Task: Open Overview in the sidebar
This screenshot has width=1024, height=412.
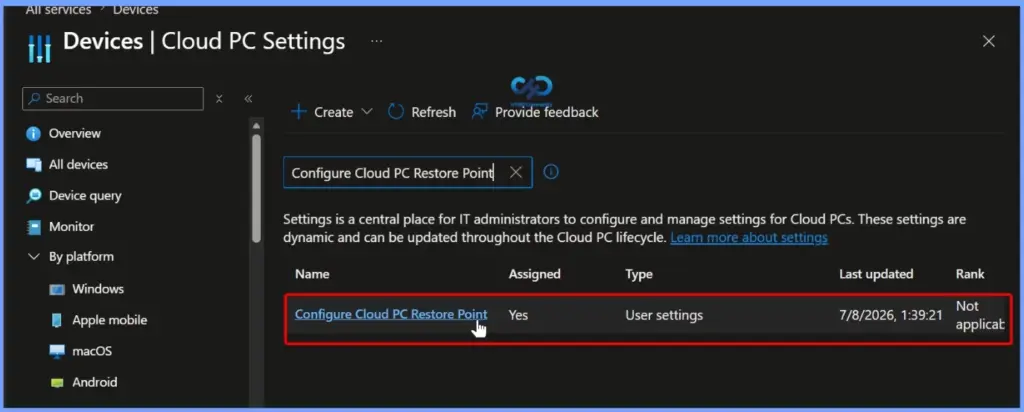Action: [74, 134]
